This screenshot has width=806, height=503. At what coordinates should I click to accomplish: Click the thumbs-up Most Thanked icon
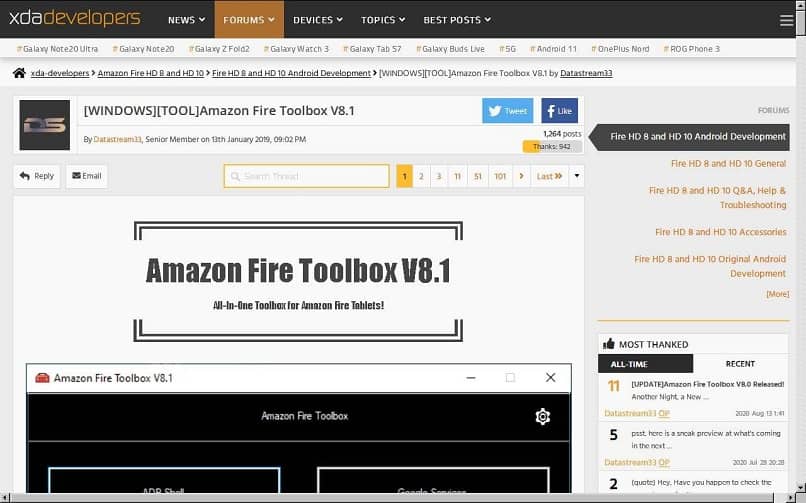[x=609, y=344]
